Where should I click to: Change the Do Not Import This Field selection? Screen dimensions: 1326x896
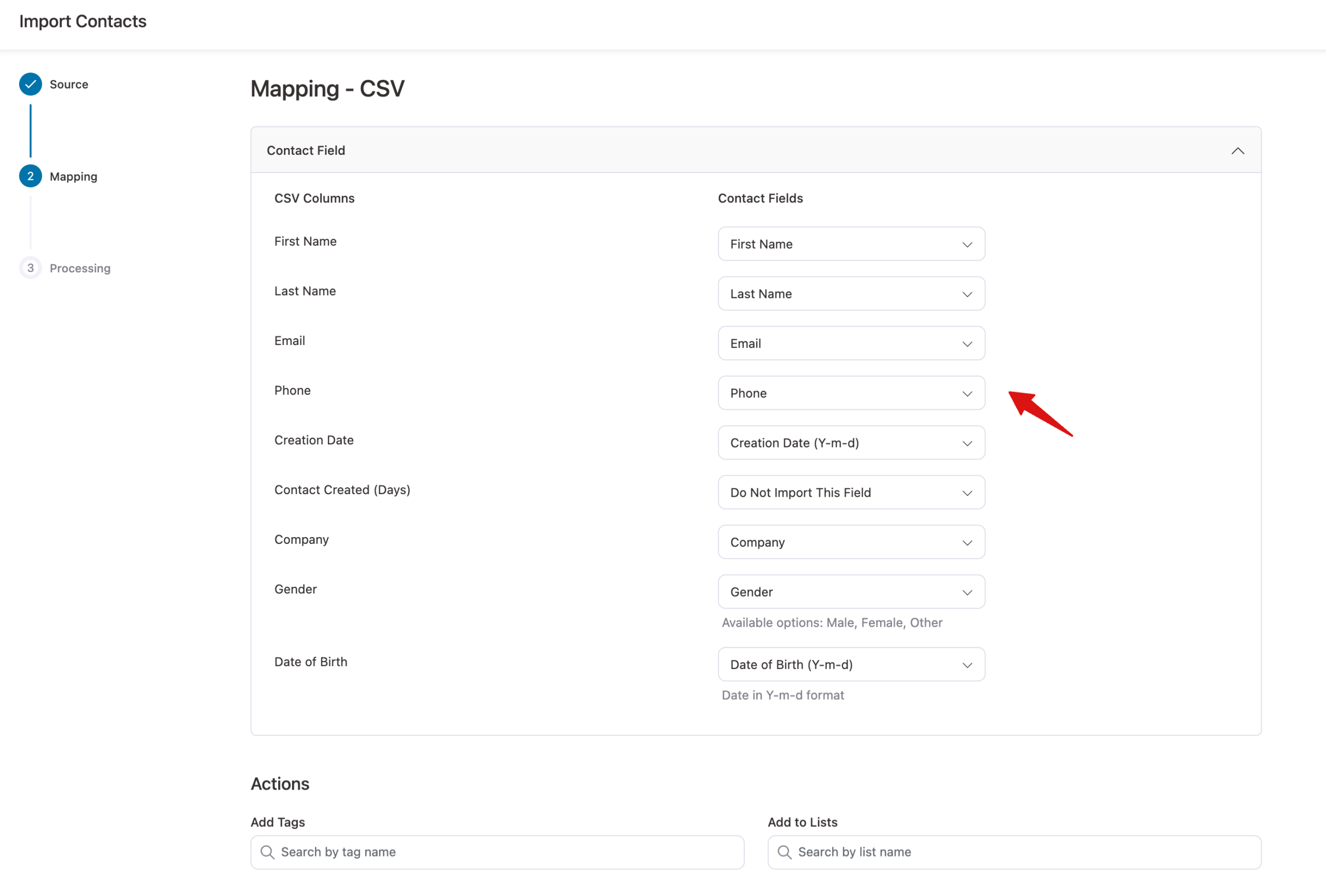tap(851, 492)
